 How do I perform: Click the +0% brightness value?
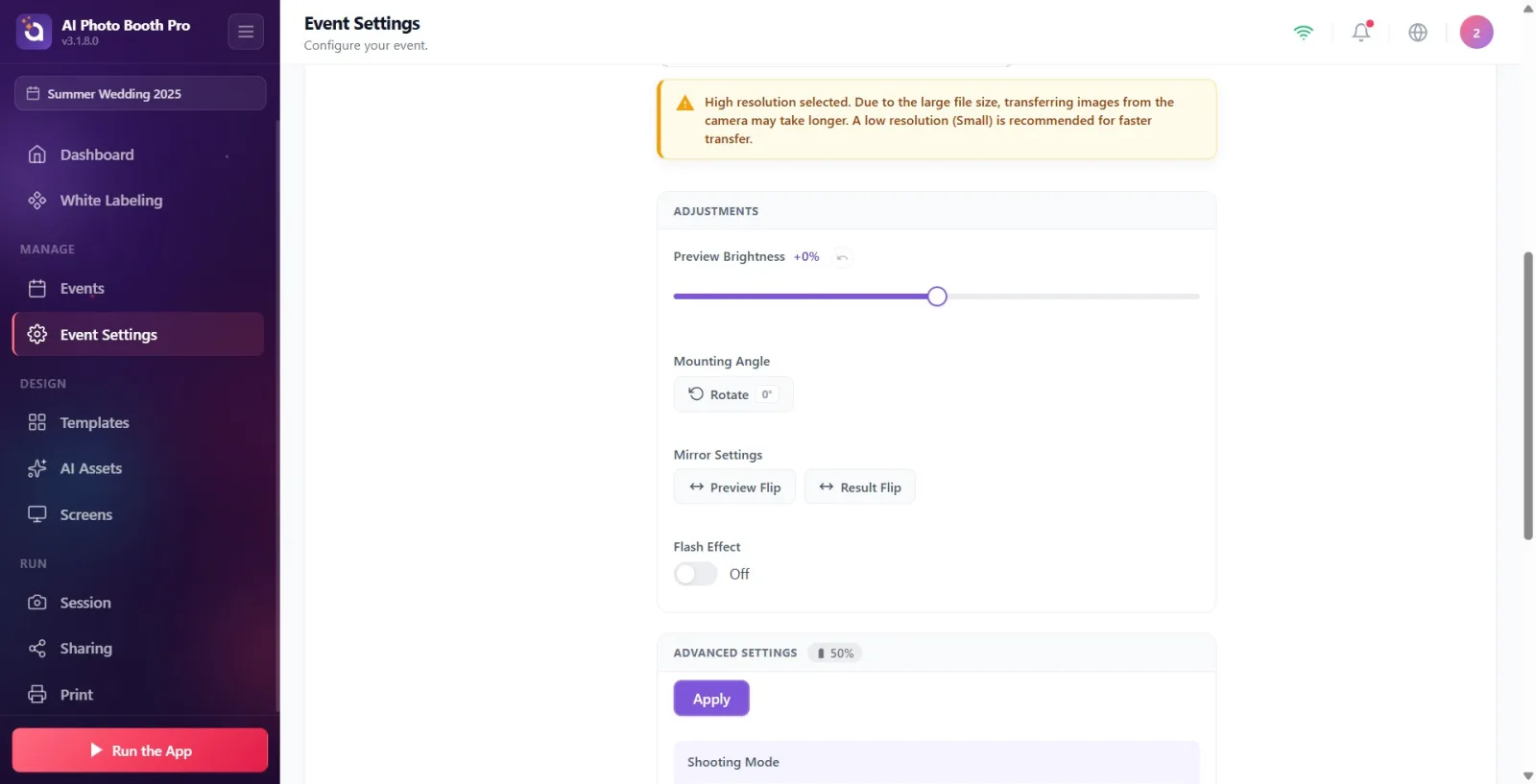coord(806,257)
